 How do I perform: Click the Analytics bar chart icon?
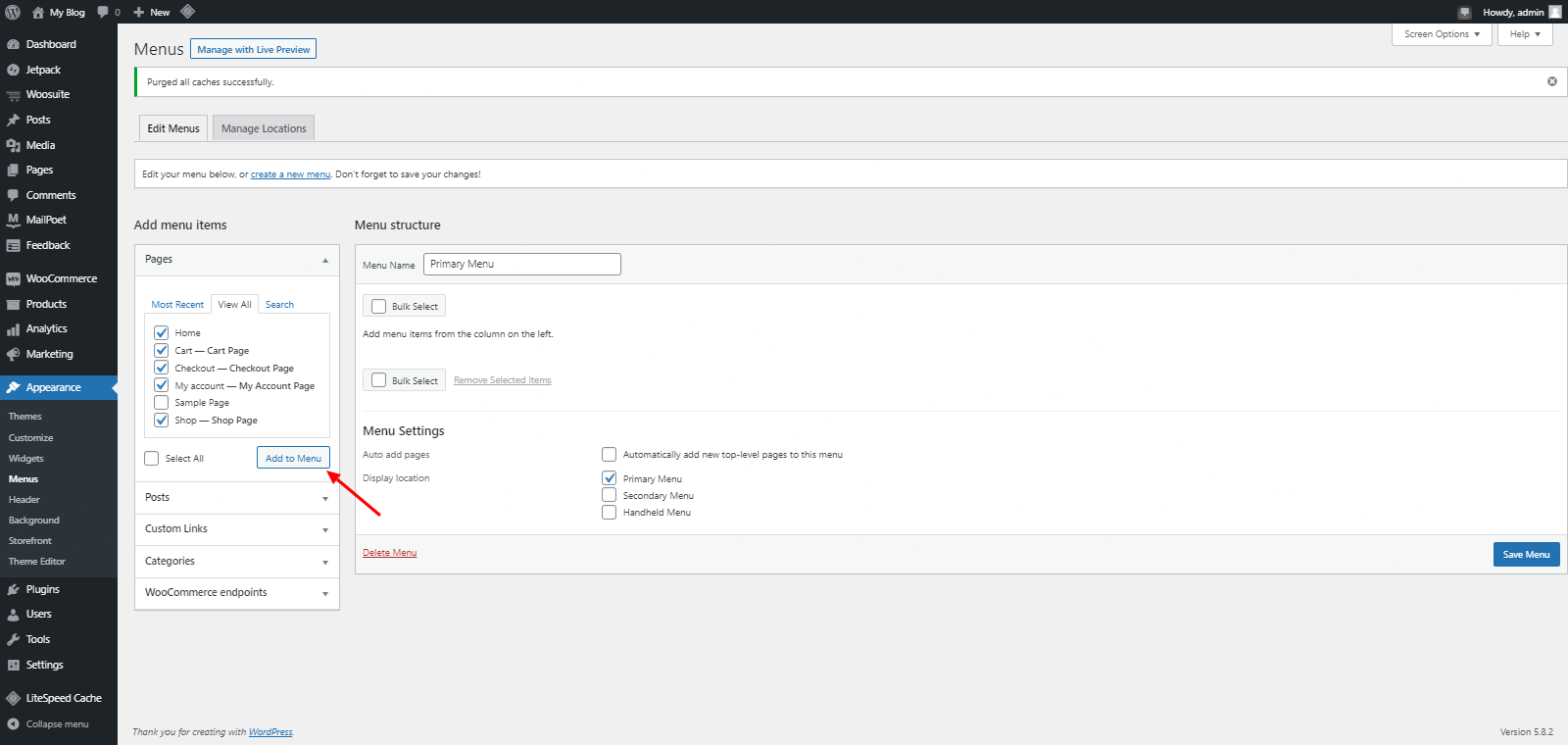click(x=13, y=329)
